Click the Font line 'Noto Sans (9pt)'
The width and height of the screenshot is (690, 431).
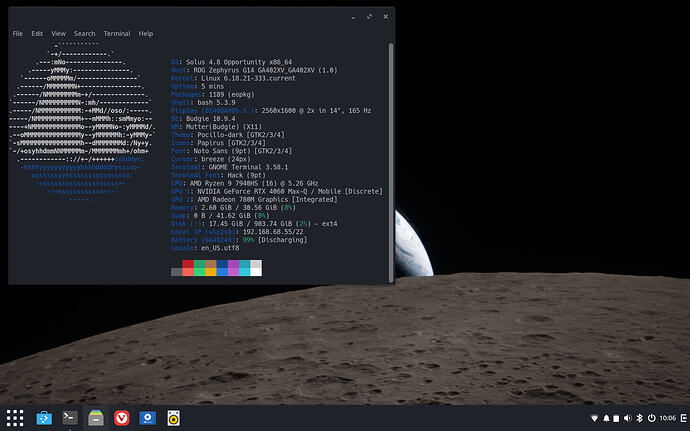pos(231,151)
